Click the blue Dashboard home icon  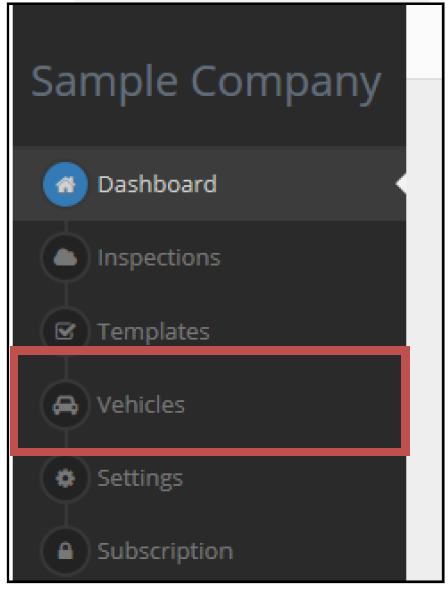(x=65, y=184)
